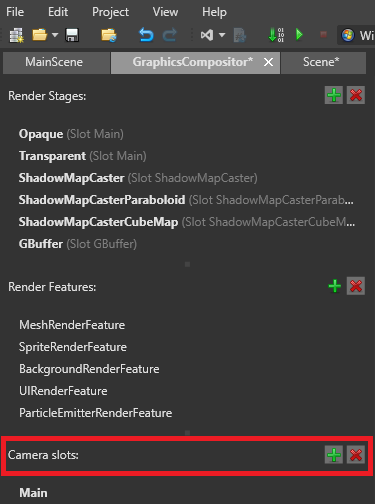Screen dimensions: 375x504
Task: Close the GraphicsCompositor tab
Action: click(x=269, y=62)
